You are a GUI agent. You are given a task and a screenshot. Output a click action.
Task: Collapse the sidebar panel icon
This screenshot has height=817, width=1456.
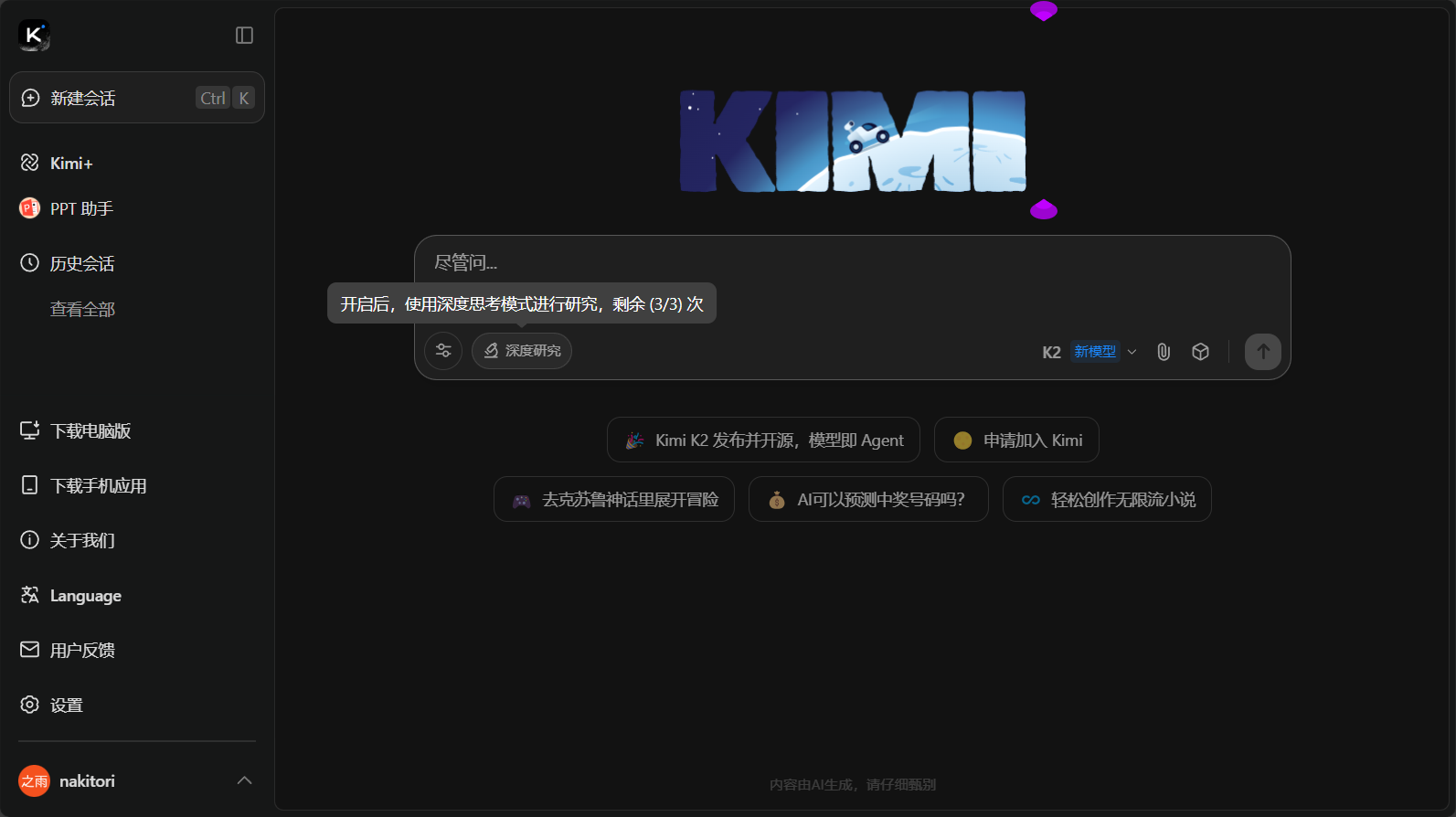[244, 36]
